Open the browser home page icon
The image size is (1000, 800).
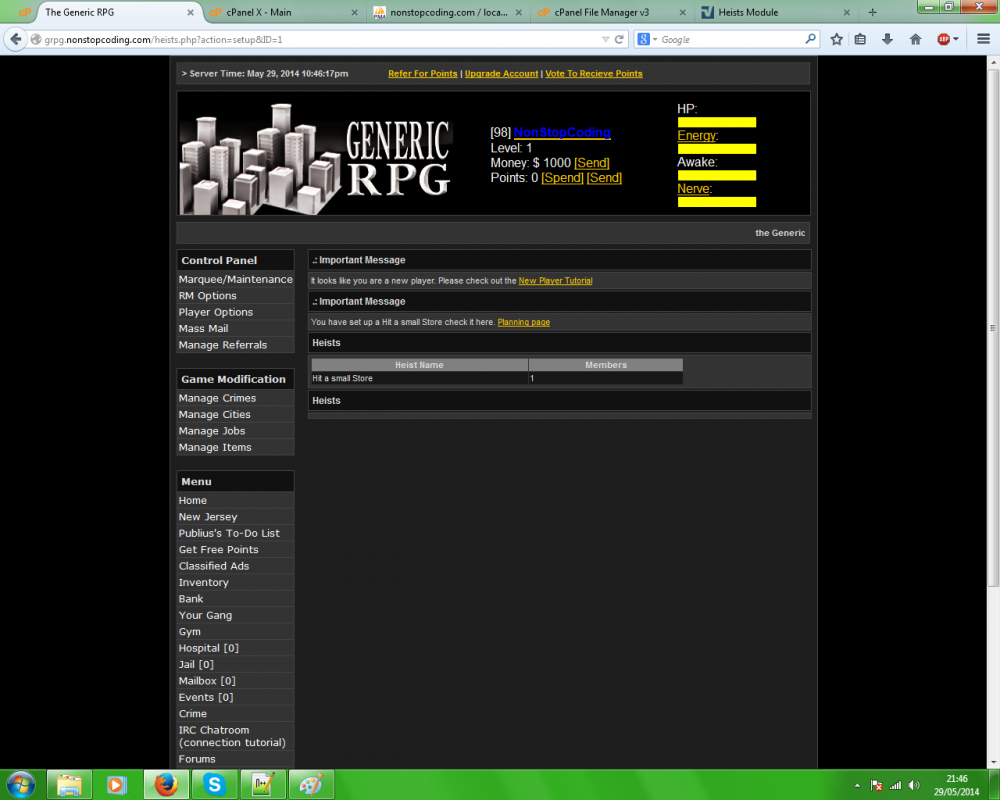click(915, 39)
